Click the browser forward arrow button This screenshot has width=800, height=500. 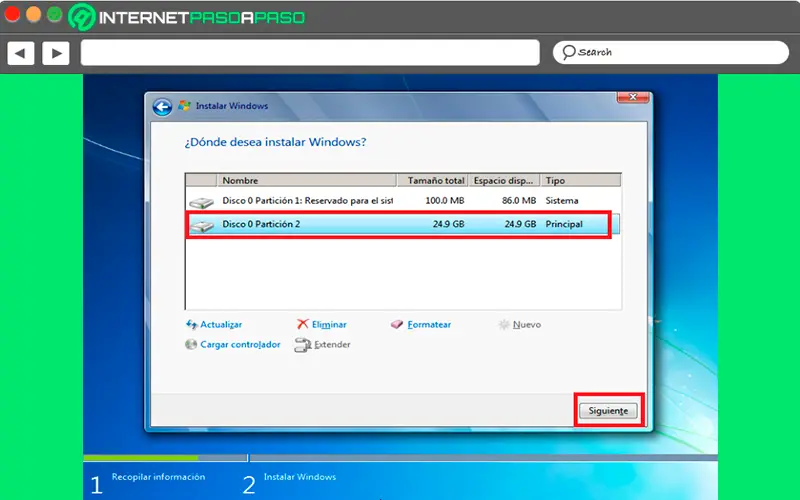[56, 53]
